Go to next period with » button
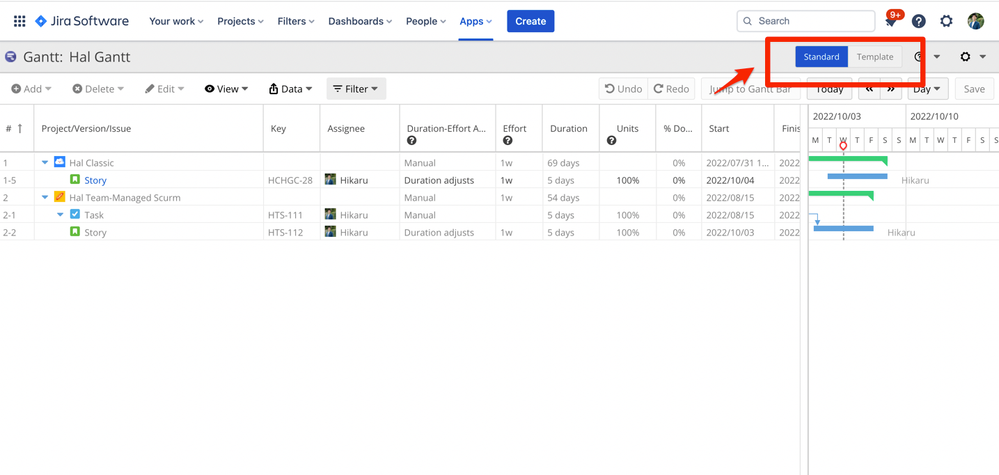The image size is (999, 475). click(891, 89)
